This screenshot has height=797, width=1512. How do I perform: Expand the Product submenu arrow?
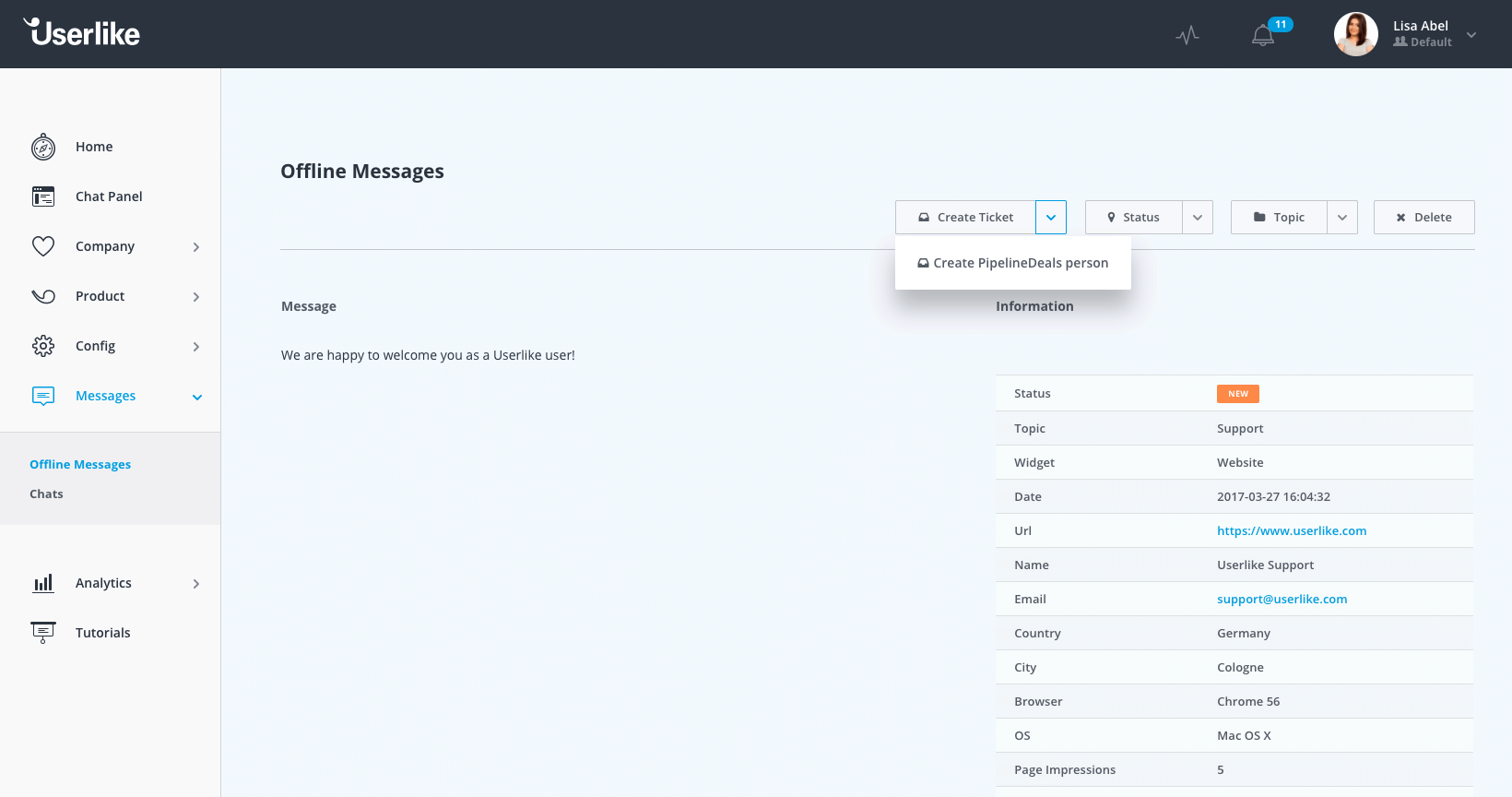pyautogui.click(x=196, y=297)
